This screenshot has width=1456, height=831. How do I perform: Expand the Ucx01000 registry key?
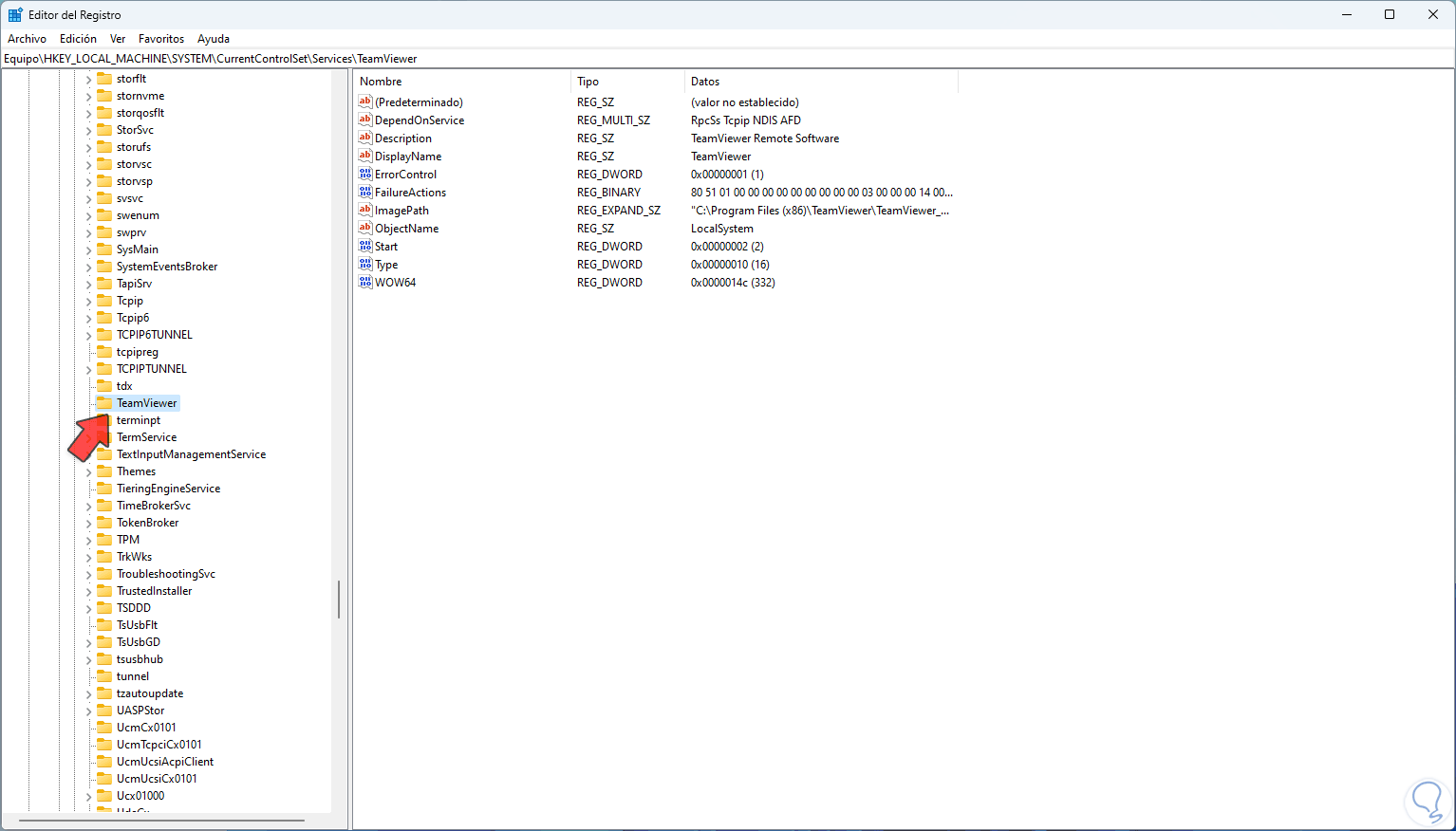point(89,796)
